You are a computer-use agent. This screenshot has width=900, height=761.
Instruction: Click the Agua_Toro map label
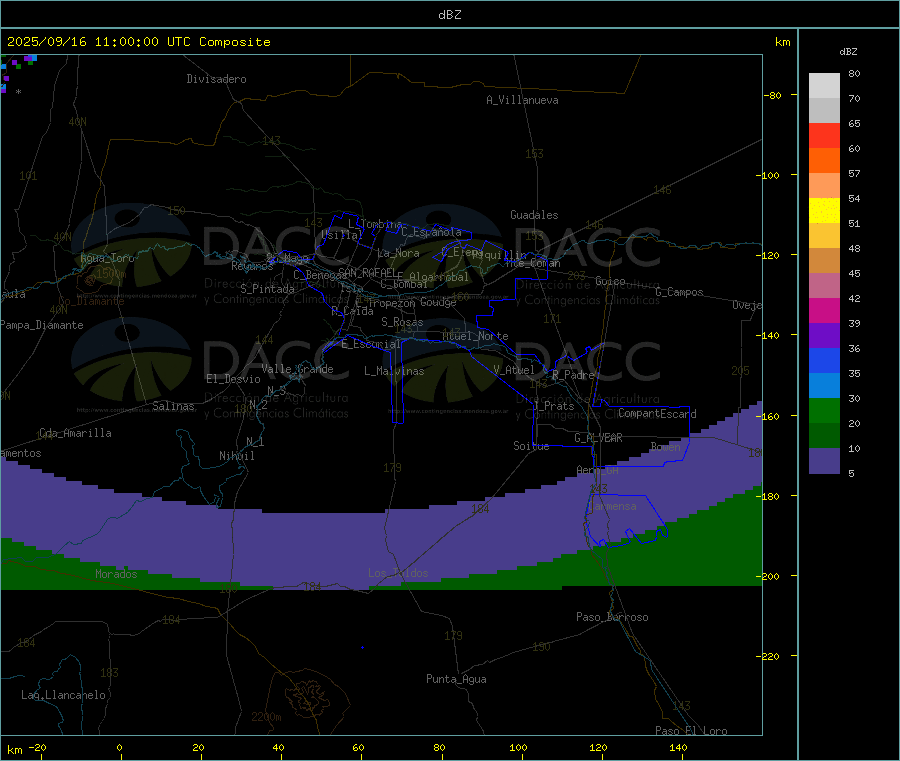point(107,258)
